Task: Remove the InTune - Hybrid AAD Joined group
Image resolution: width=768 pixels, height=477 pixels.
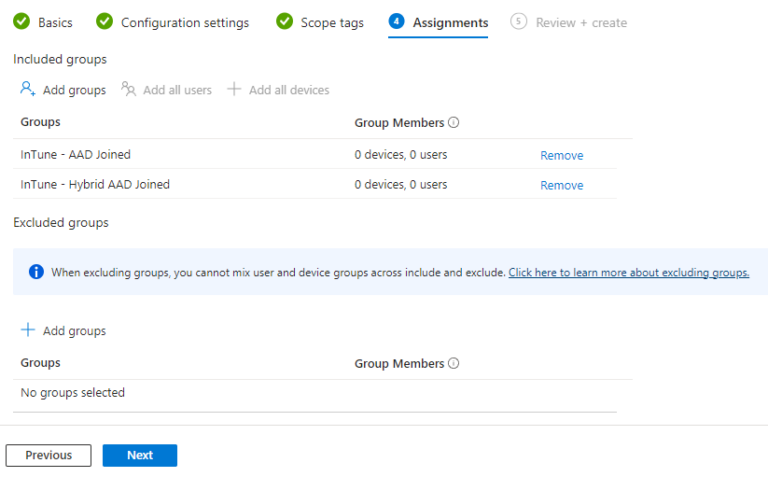Action: pos(561,185)
